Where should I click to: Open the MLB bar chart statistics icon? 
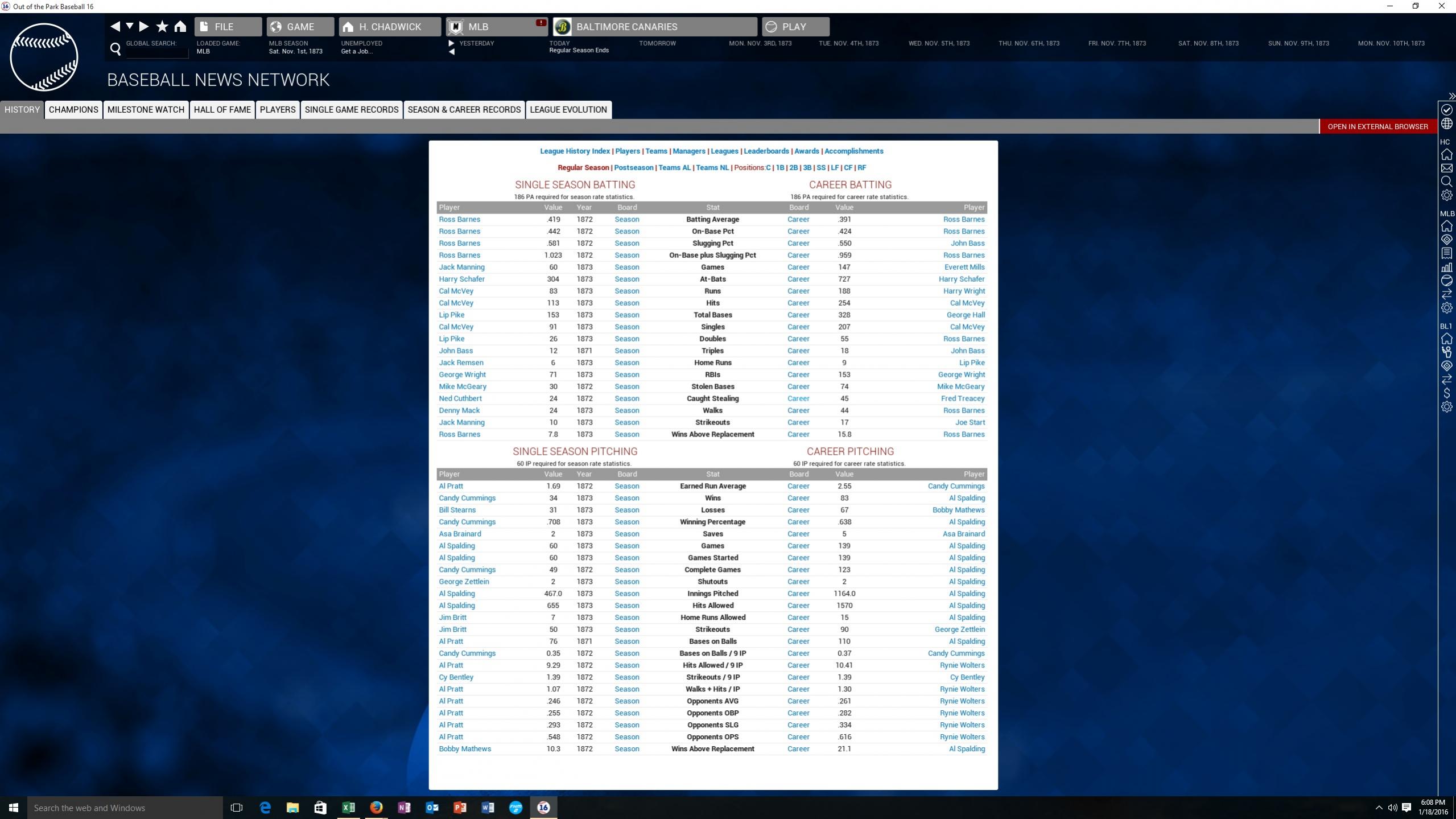point(1446,267)
